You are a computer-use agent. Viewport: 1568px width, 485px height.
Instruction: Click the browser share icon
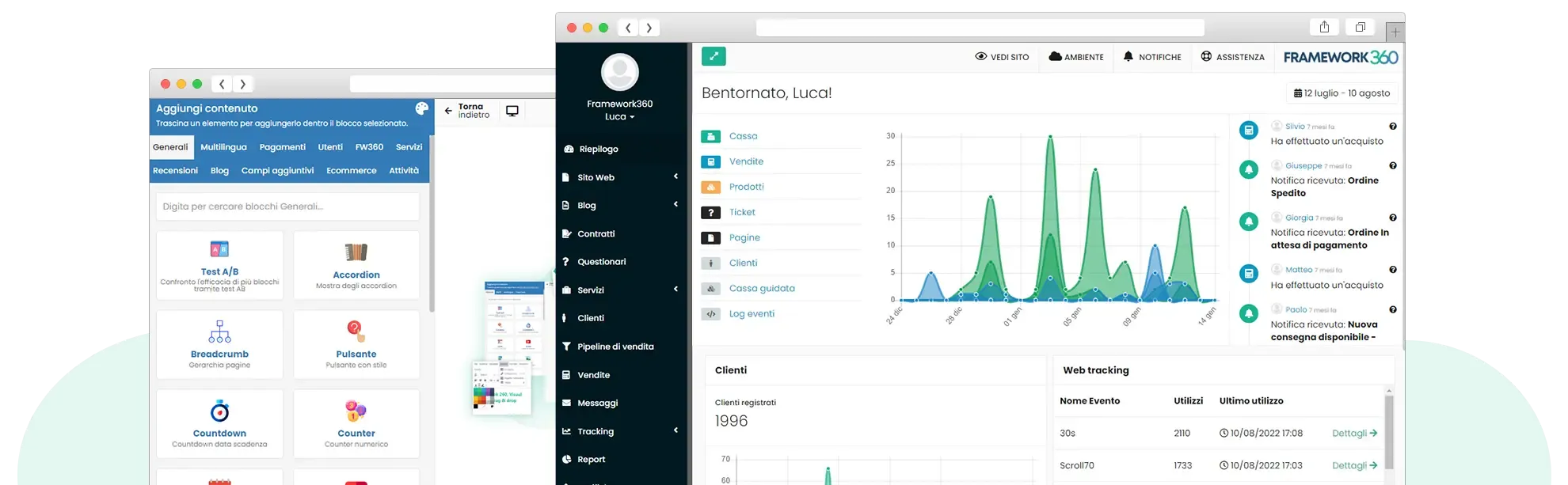click(x=1324, y=28)
